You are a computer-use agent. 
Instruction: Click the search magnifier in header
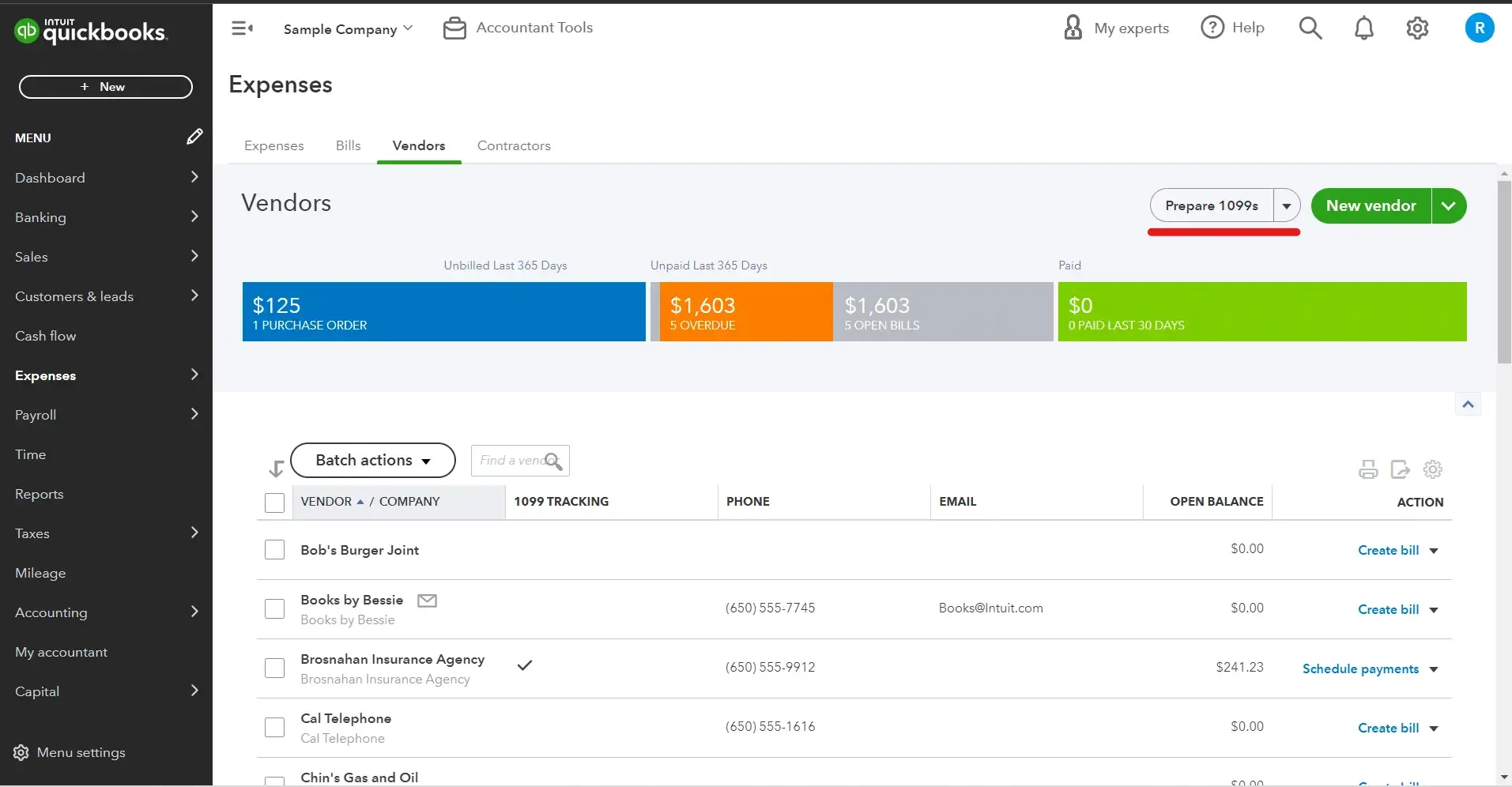(1310, 28)
